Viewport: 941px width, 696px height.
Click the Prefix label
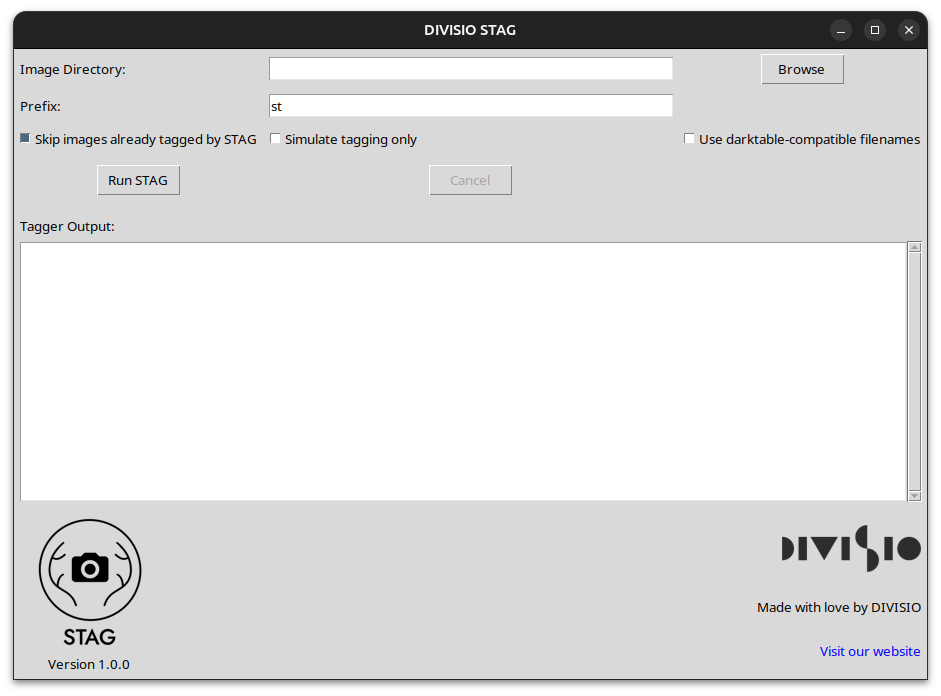[40, 106]
